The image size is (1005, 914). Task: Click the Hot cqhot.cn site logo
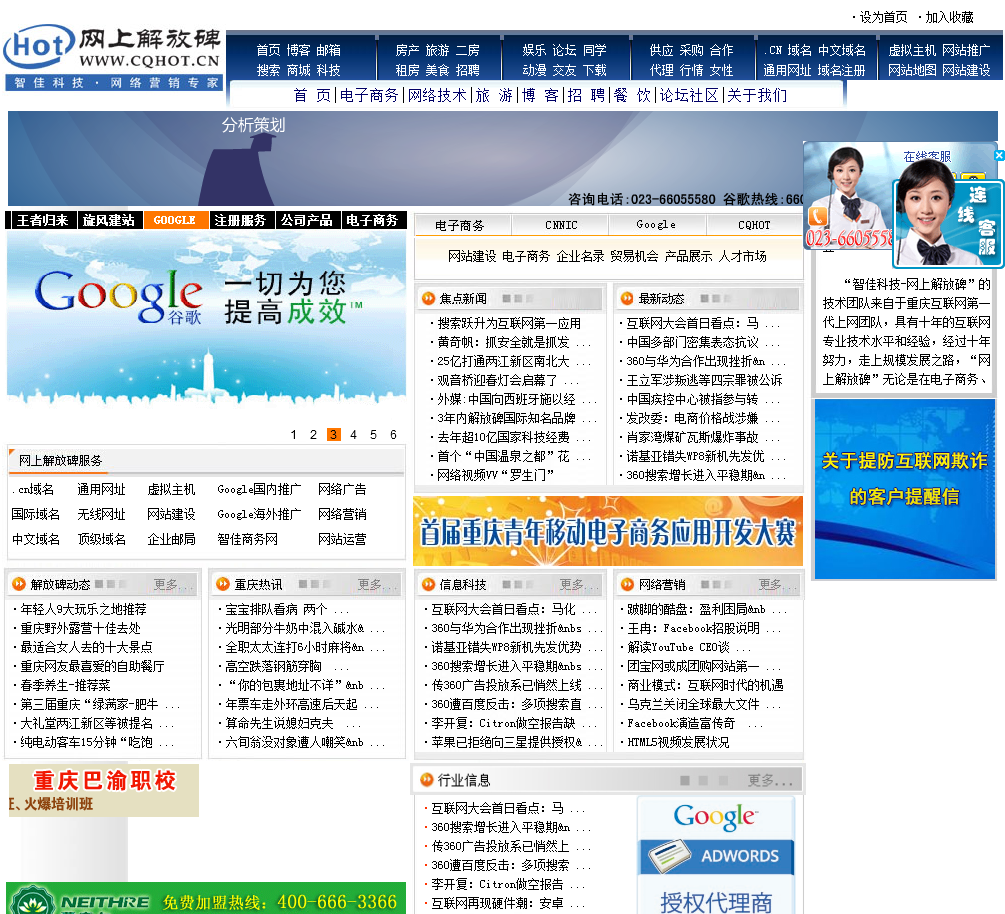(113, 57)
